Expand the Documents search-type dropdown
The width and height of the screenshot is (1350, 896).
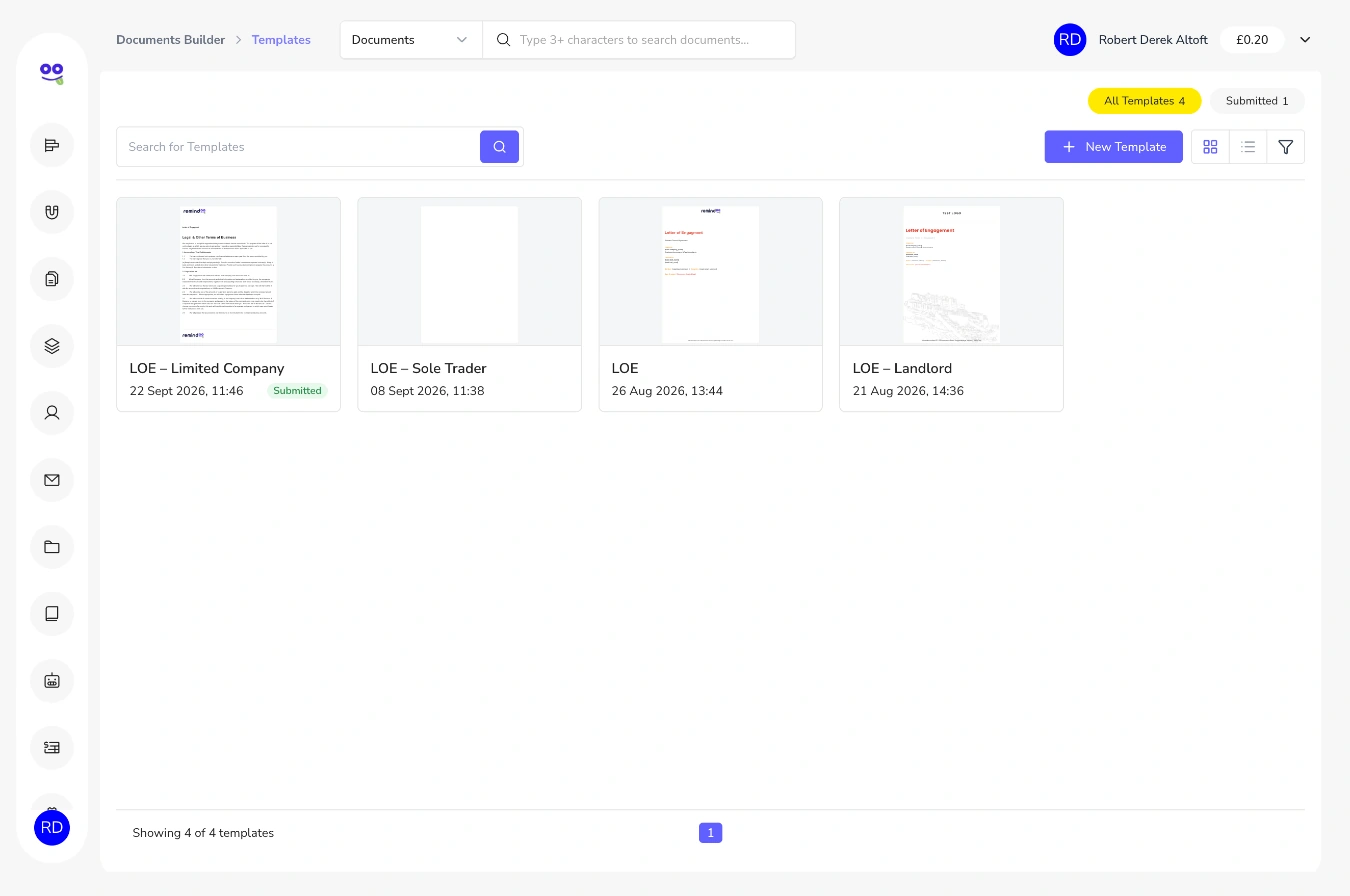pos(411,40)
